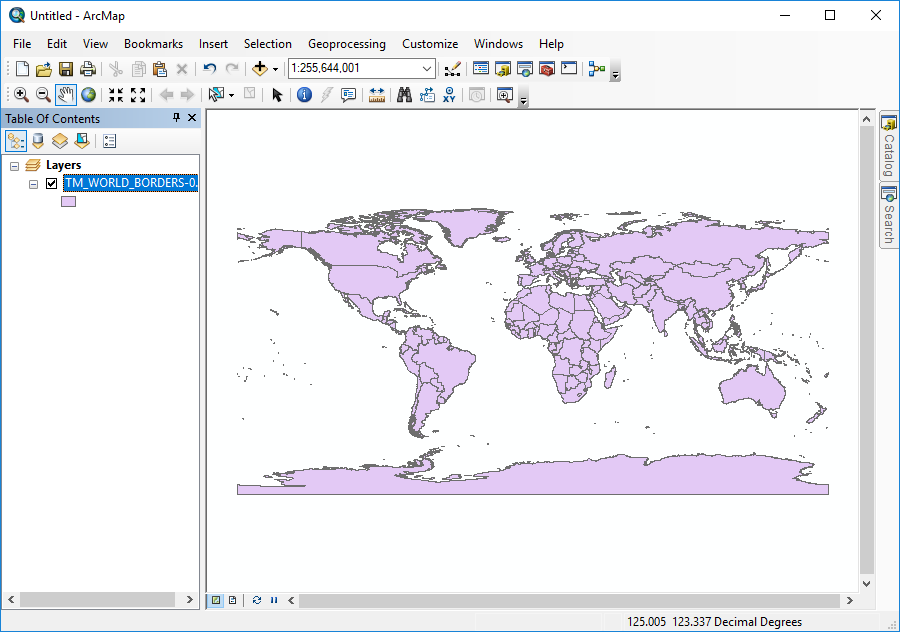Select the Pan tool
This screenshot has width=900, height=632.
pos(66,94)
